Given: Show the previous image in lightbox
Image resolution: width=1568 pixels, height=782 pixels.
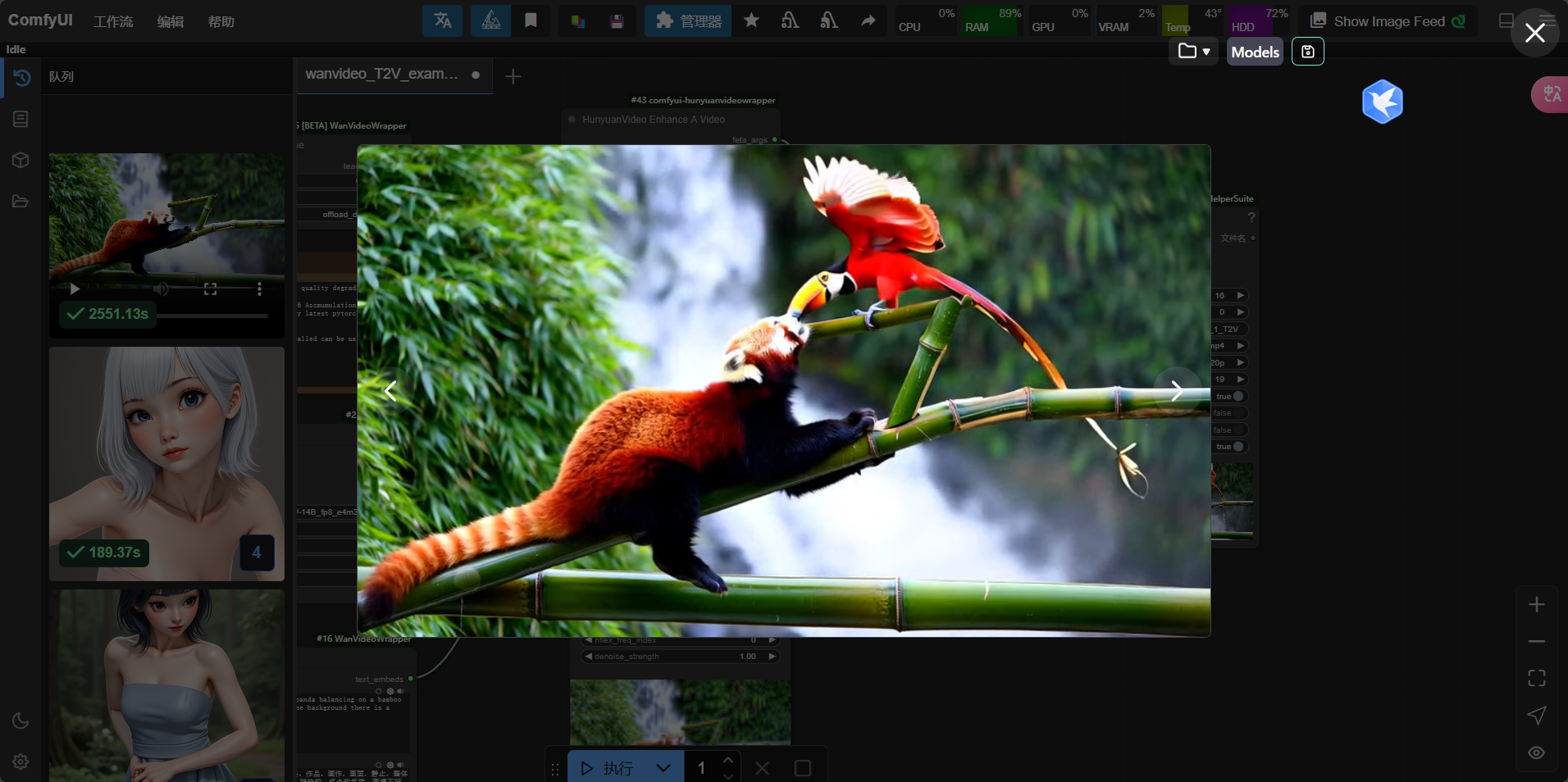Looking at the screenshot, I should point(391,391).
